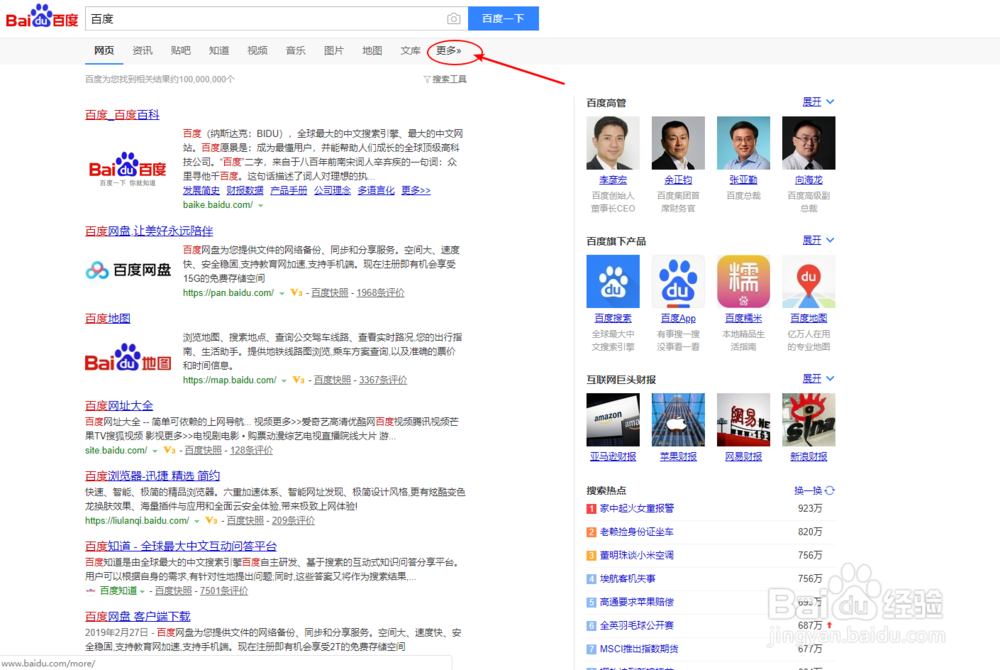Click 李彦宏 portrait photo
The width and height of the screenshot is (1000, 670).
[613, 143]
